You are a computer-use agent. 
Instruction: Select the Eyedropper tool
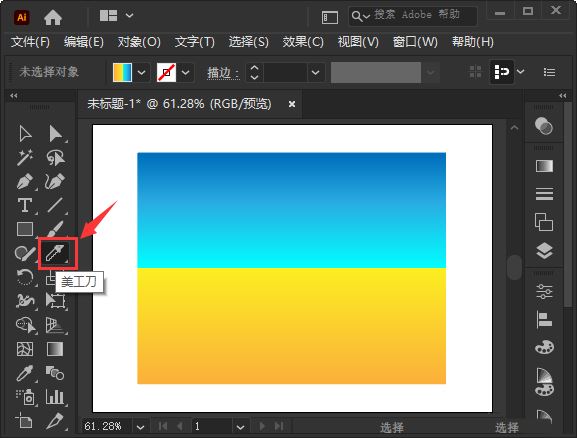click(25, 373)
